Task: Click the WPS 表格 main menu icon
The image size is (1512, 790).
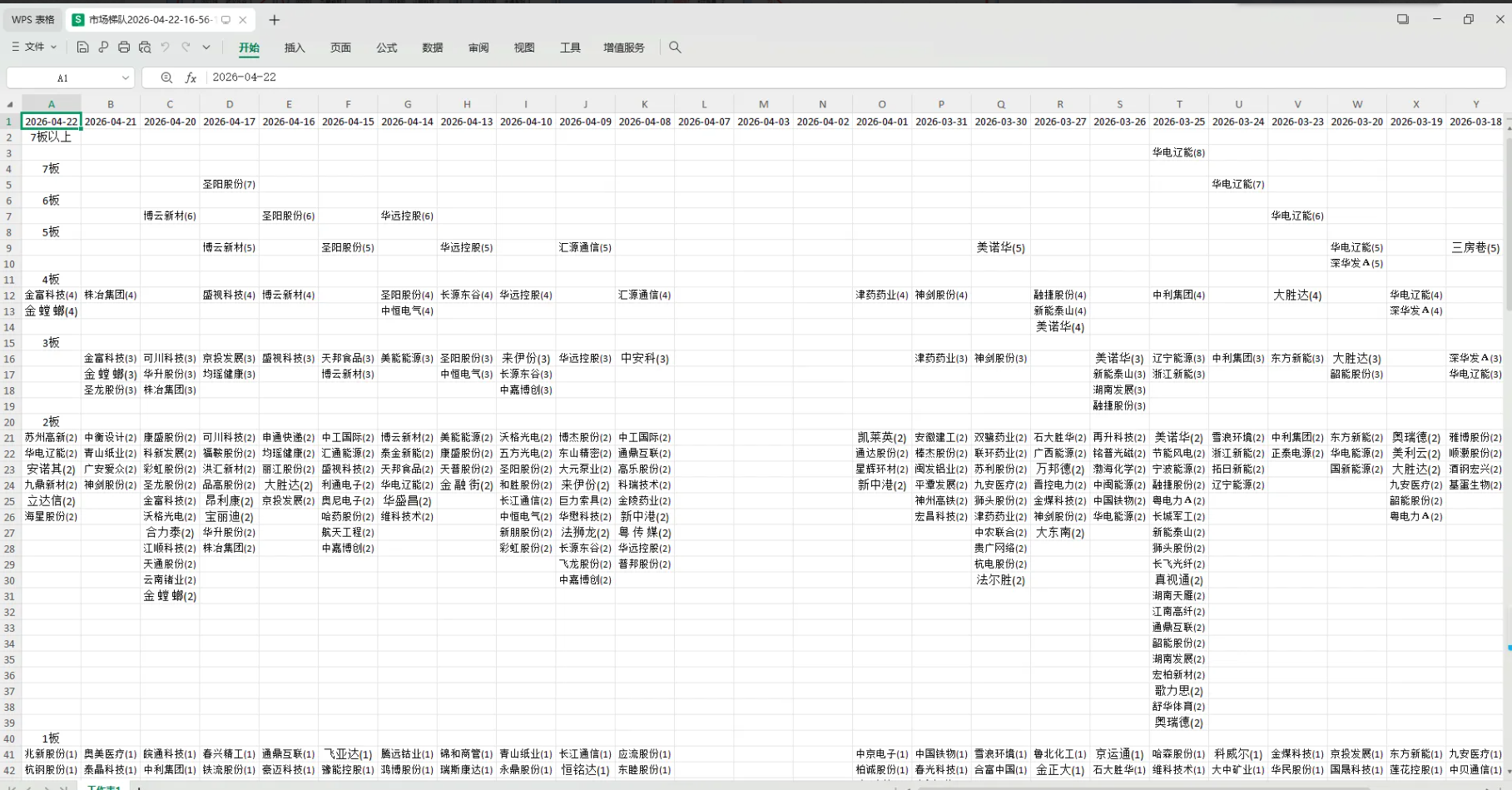Action: (x=32, y=18)
